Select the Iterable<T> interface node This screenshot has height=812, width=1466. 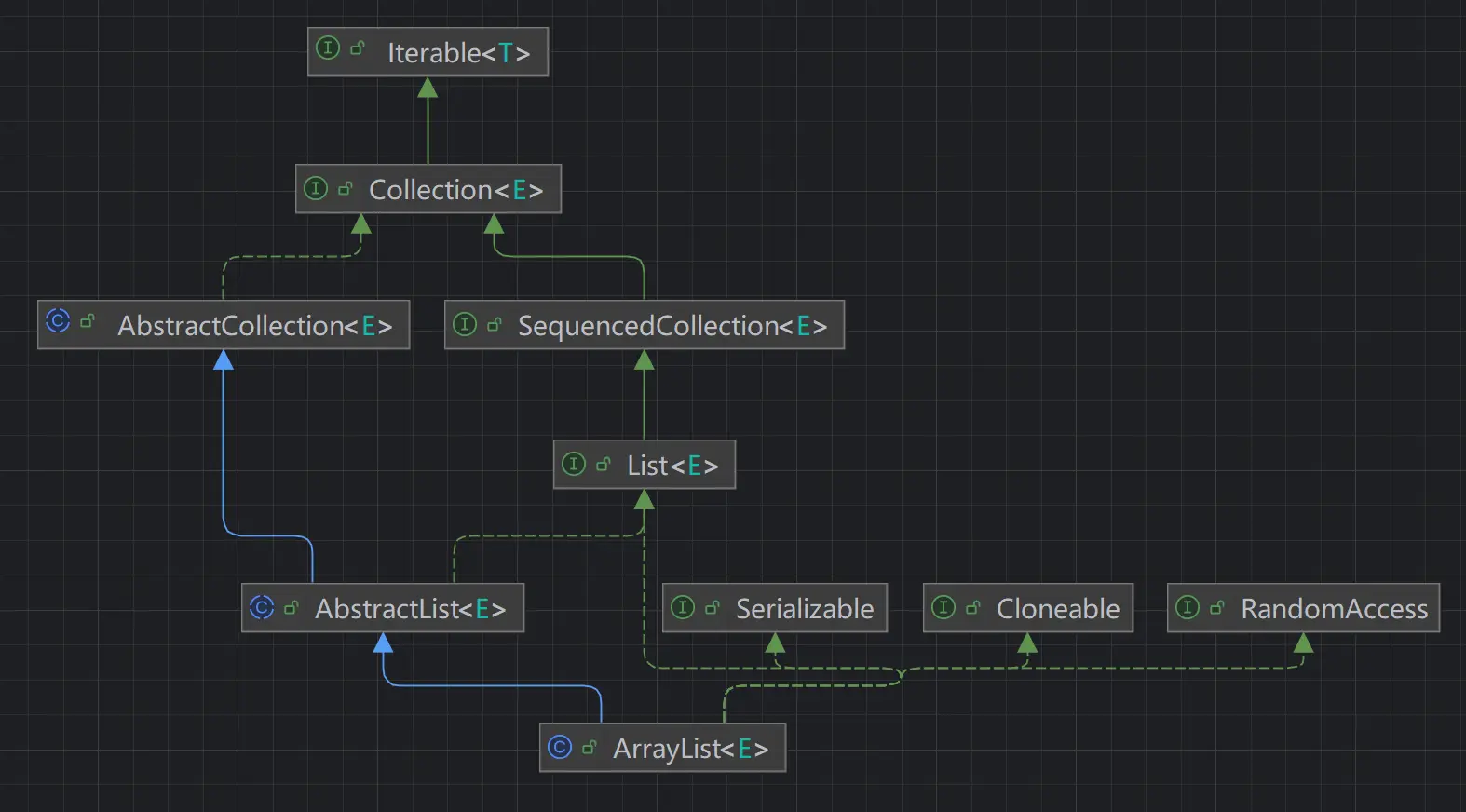(x=428, y=52)
